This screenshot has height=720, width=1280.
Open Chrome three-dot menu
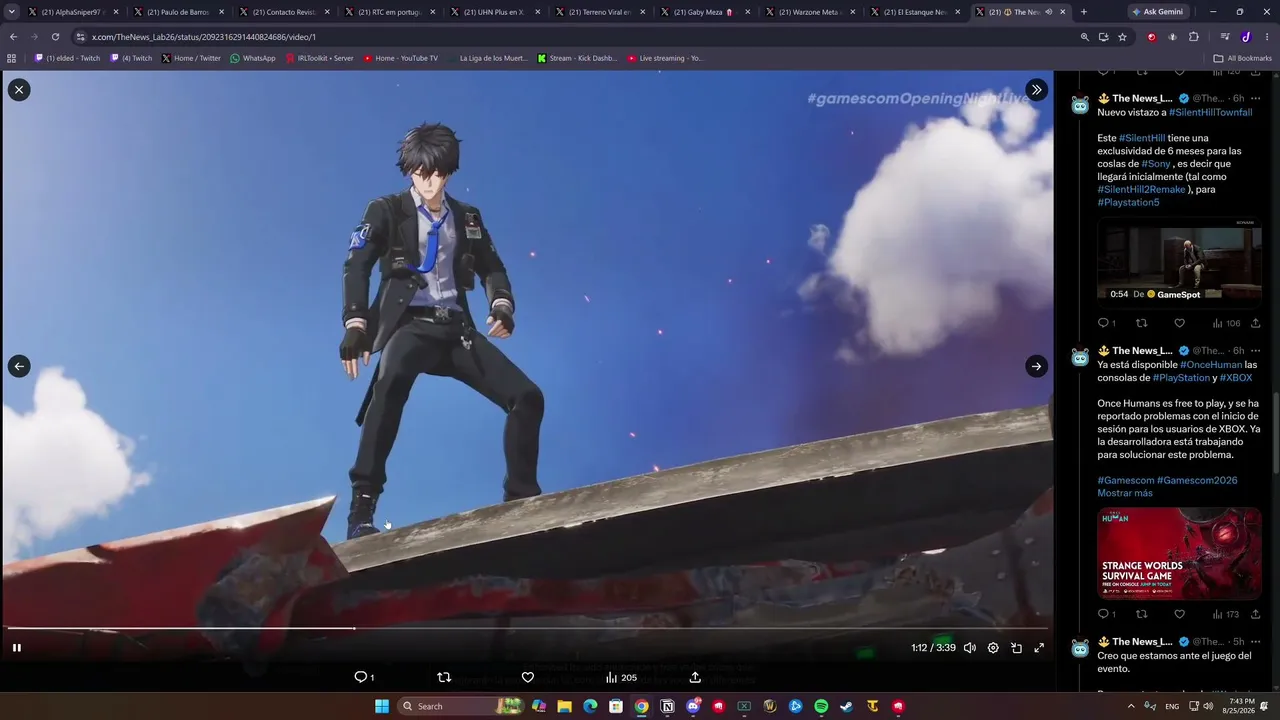pos(1267,37)
